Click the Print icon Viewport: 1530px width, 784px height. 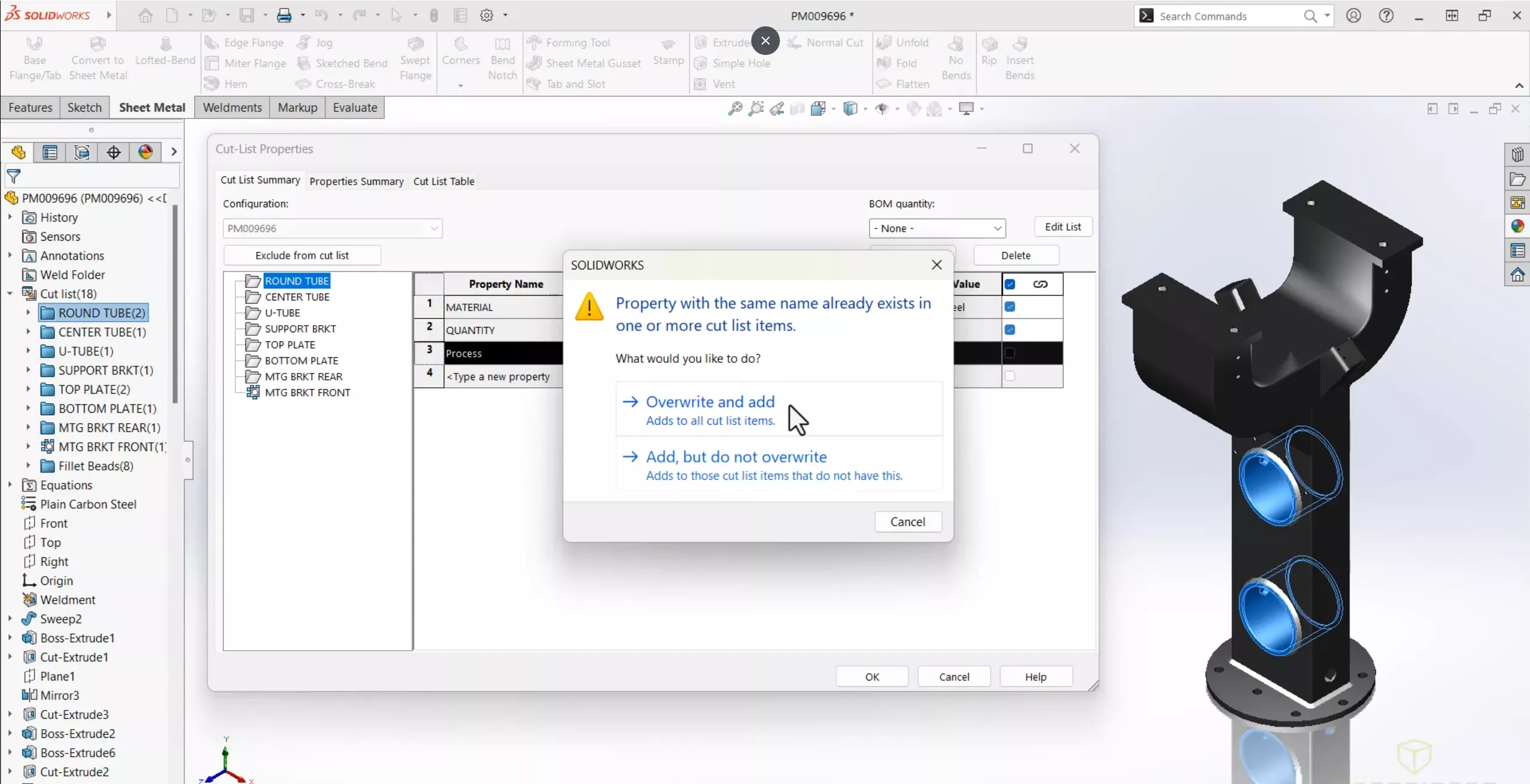(284, 16)
